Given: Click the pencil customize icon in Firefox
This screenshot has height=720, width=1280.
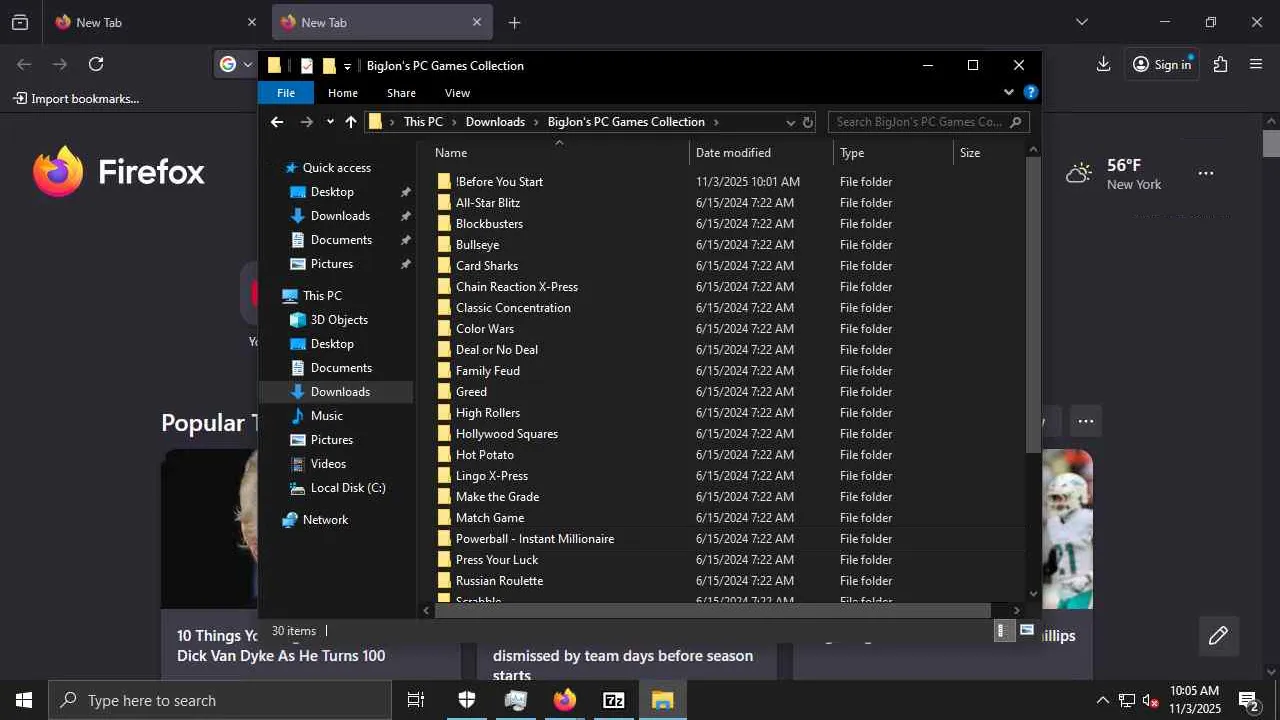Looking at the screenshot, I should 1218,636.
